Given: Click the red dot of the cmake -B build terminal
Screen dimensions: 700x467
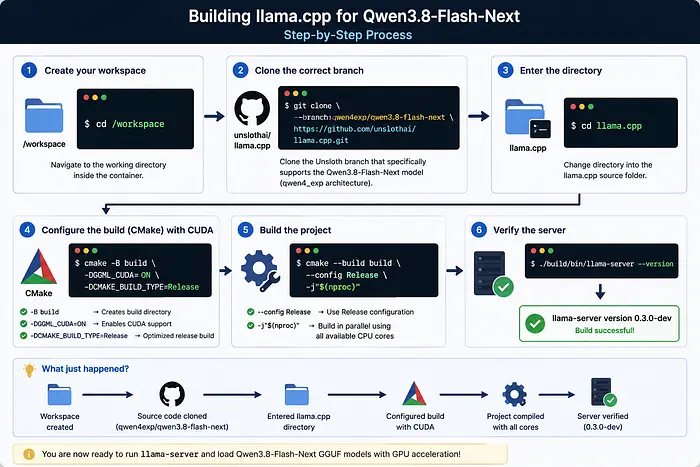Looking at the screenshot, I should (x=77, y=250).
